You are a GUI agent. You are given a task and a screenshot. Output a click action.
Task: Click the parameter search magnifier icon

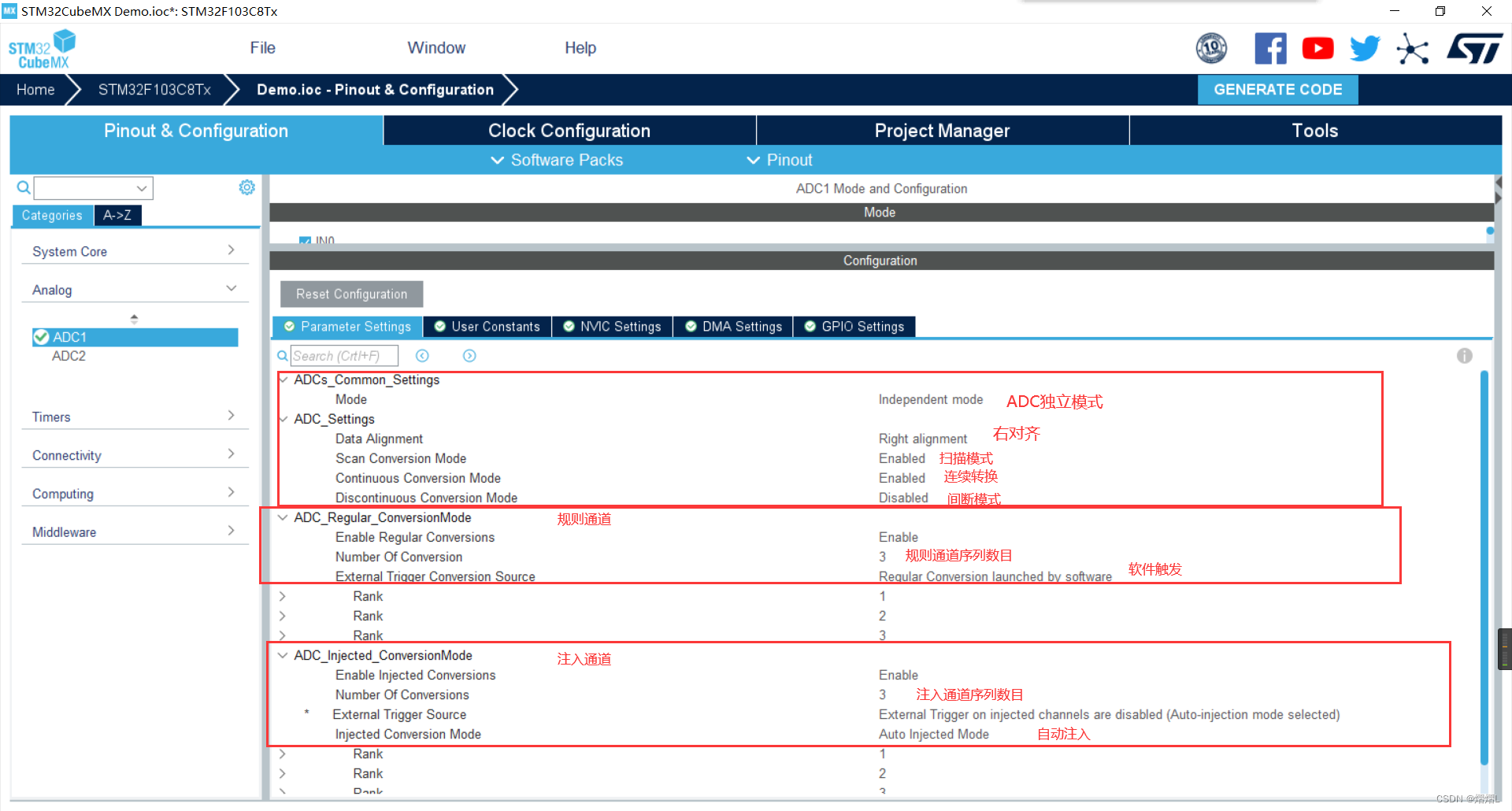(282, 356)
